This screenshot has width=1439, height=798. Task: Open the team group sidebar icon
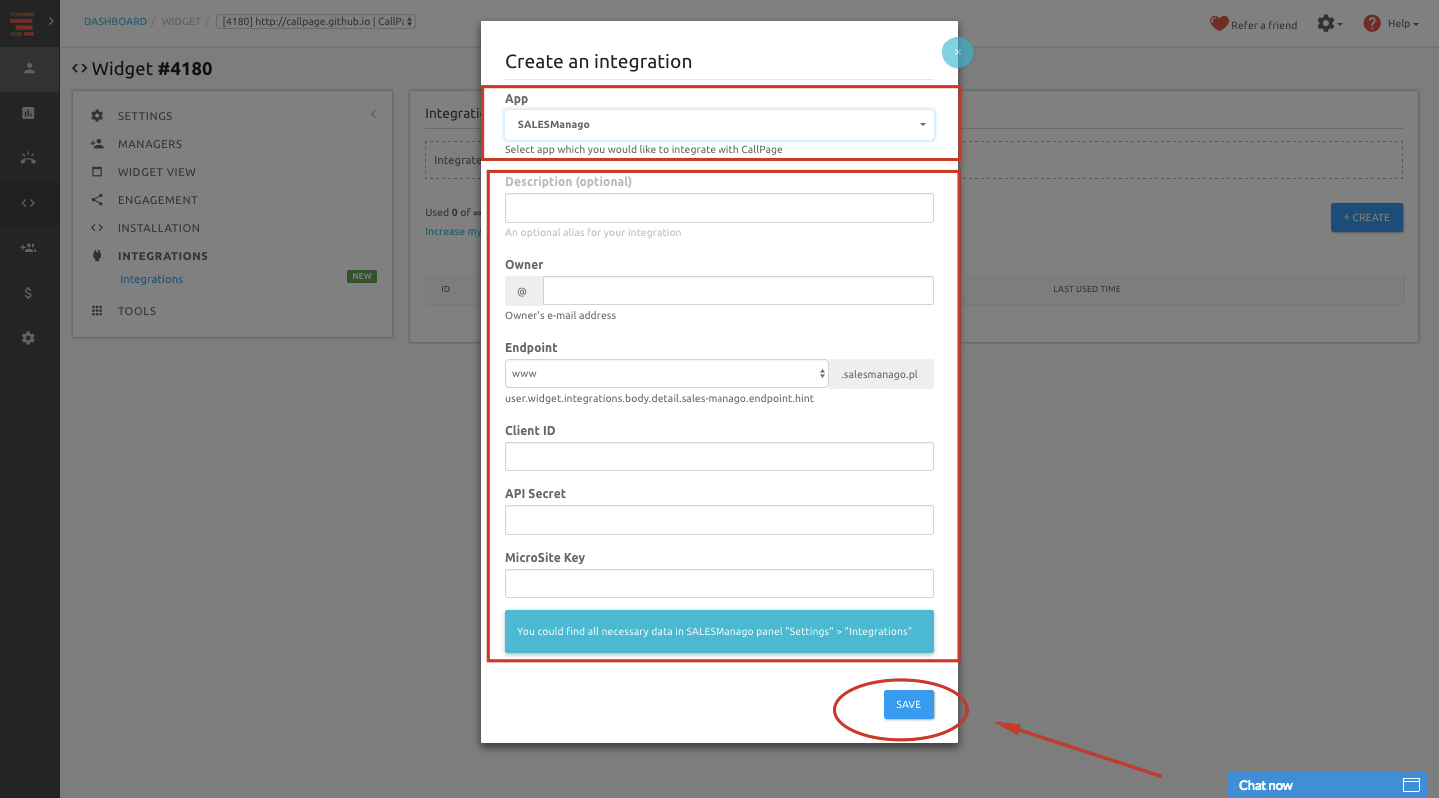point(29,248)
